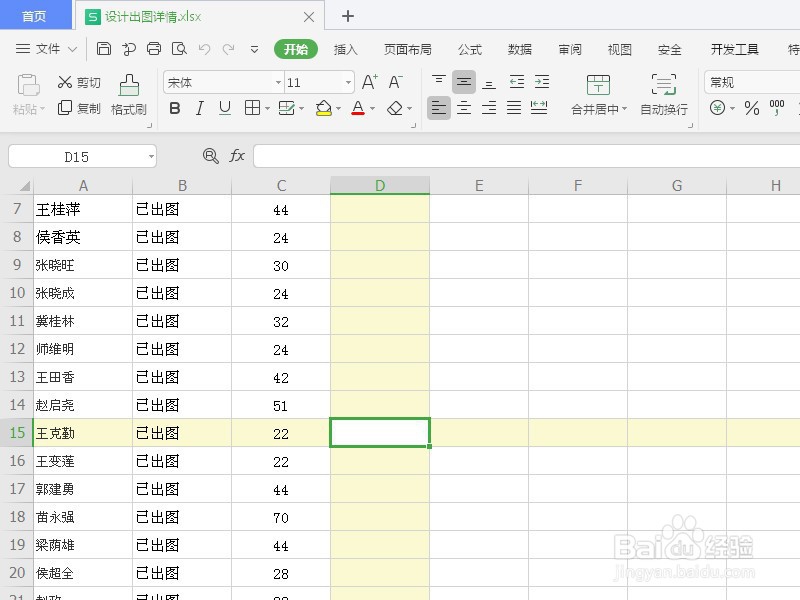Screen dimensions: 800x600
Task: Open the font color dropdown arrow
Action: [372, 108]
